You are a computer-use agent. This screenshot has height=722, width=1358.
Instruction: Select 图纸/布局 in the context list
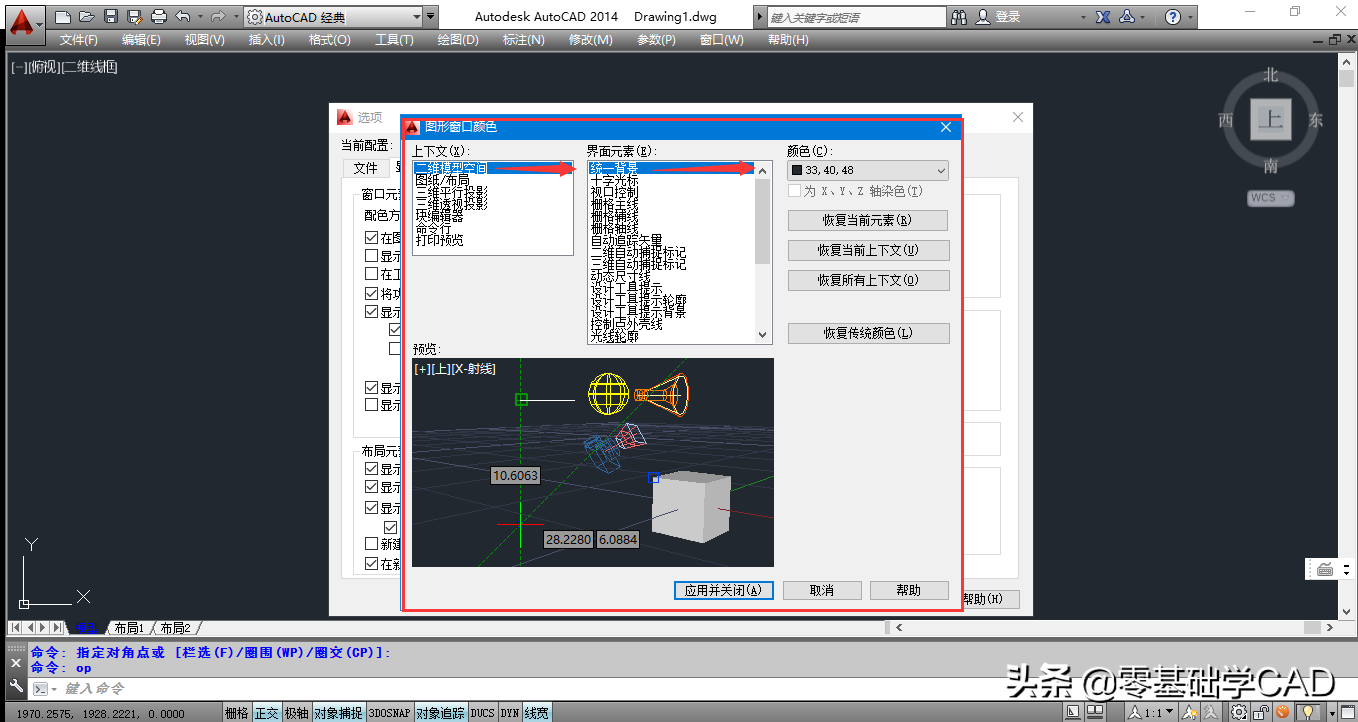(442, 180)
